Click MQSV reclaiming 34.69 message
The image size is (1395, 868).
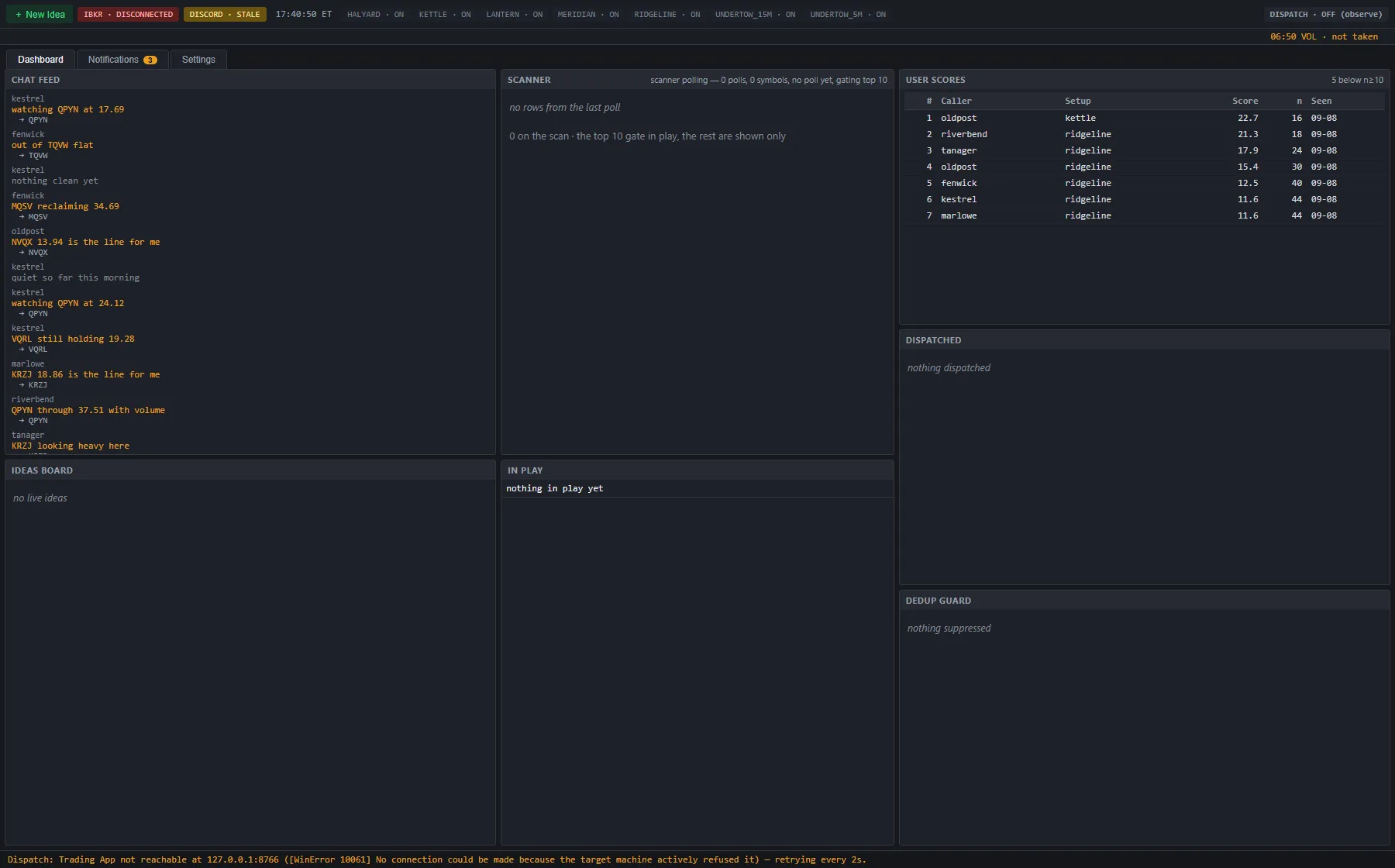[65, 206]
